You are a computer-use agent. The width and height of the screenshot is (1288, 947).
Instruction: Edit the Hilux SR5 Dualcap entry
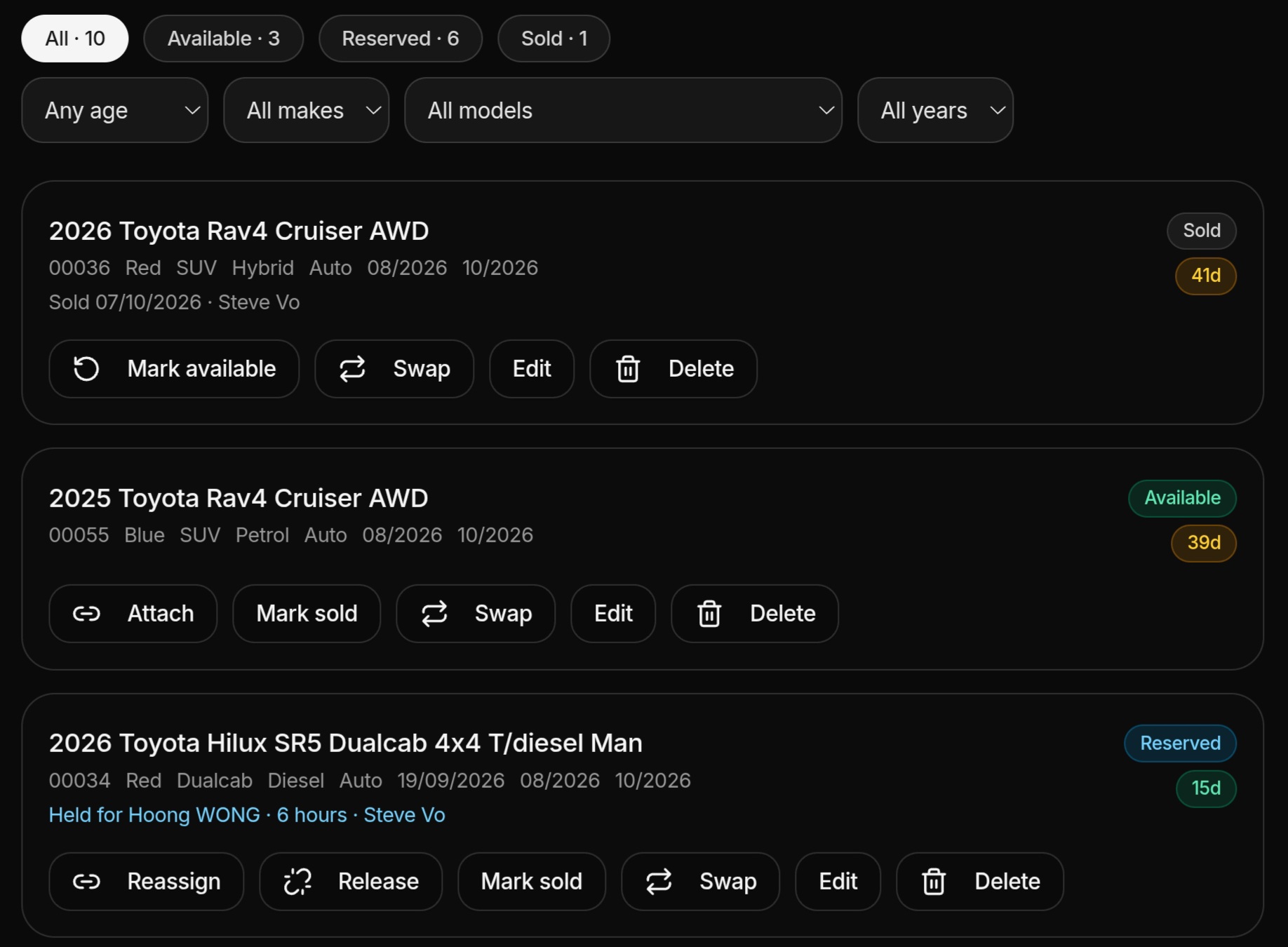pyautogui.click(x=838, y=882)
